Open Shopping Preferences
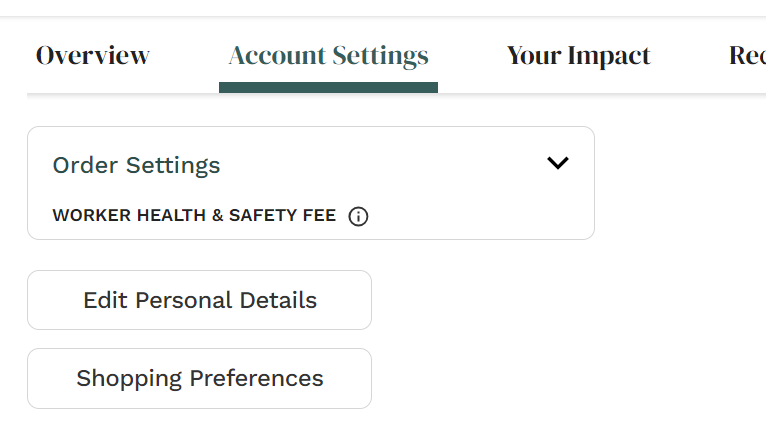The width and height of the screenshot is (766, 430). [199, 379]
